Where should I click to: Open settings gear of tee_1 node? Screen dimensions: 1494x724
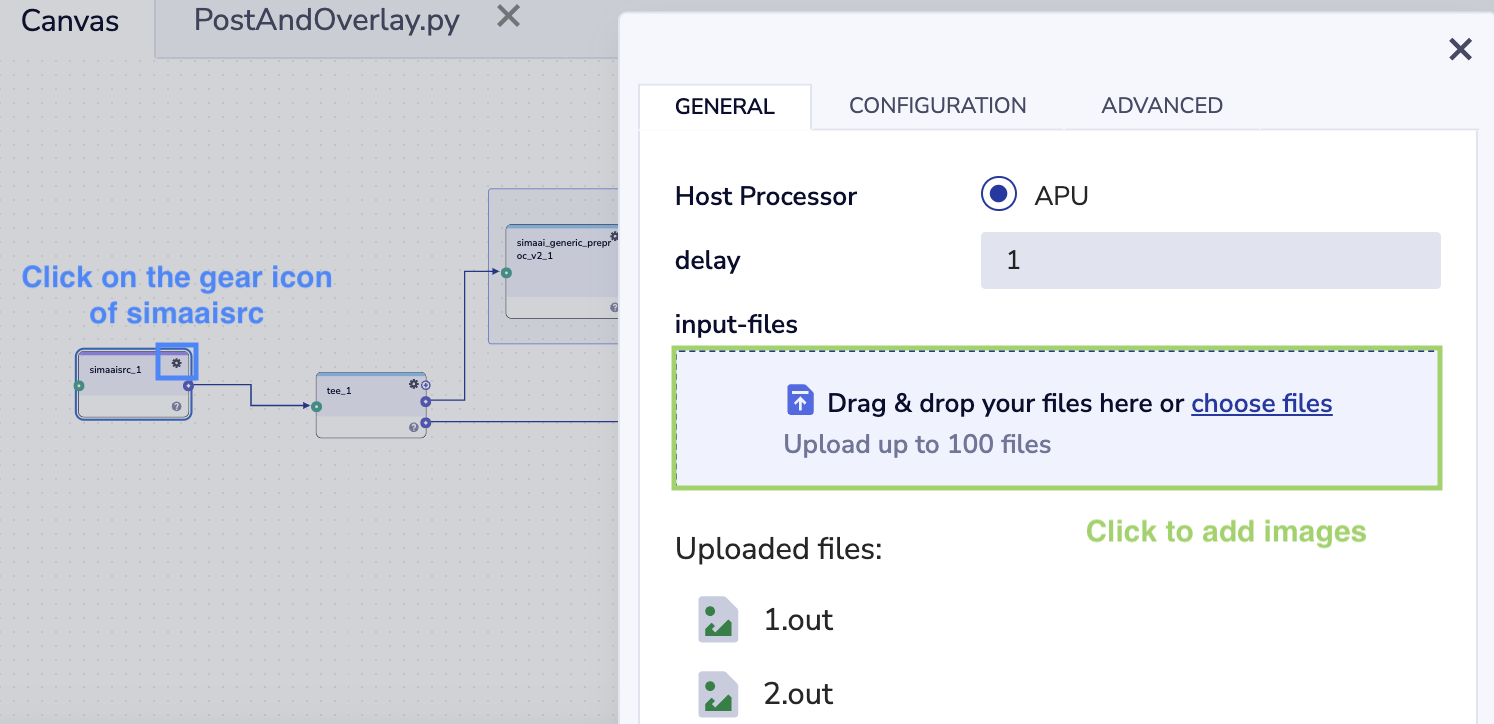[x=413, y=384]
